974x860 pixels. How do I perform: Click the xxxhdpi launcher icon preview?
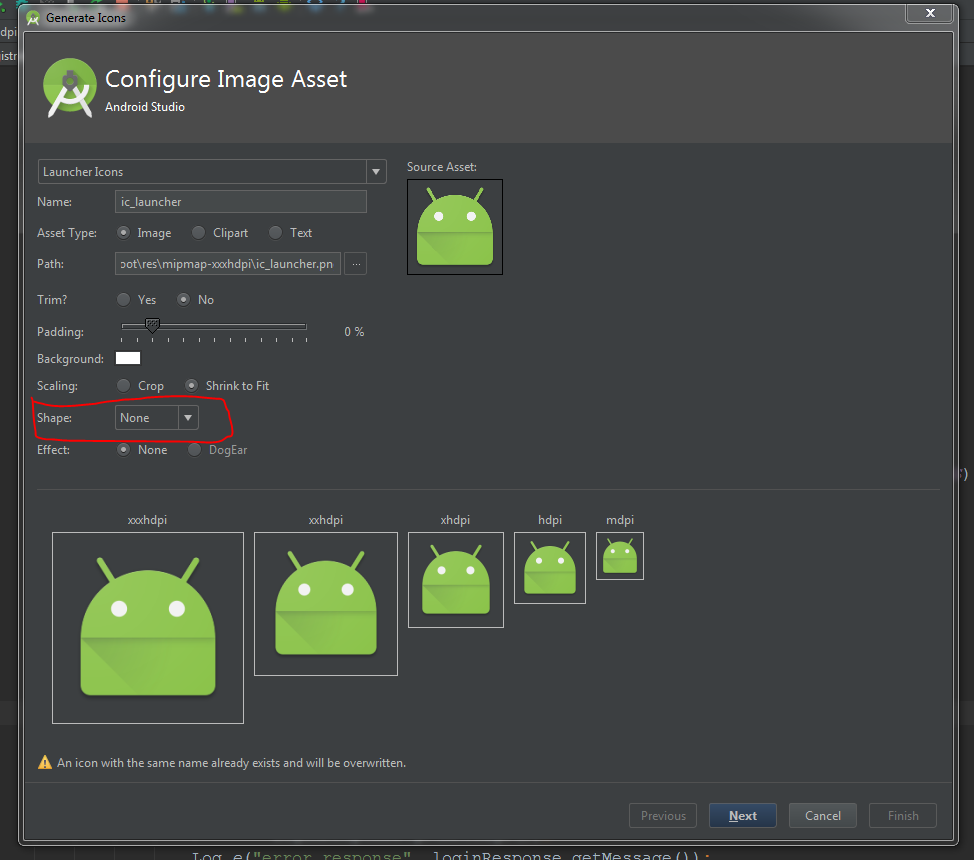coord(147,627)
